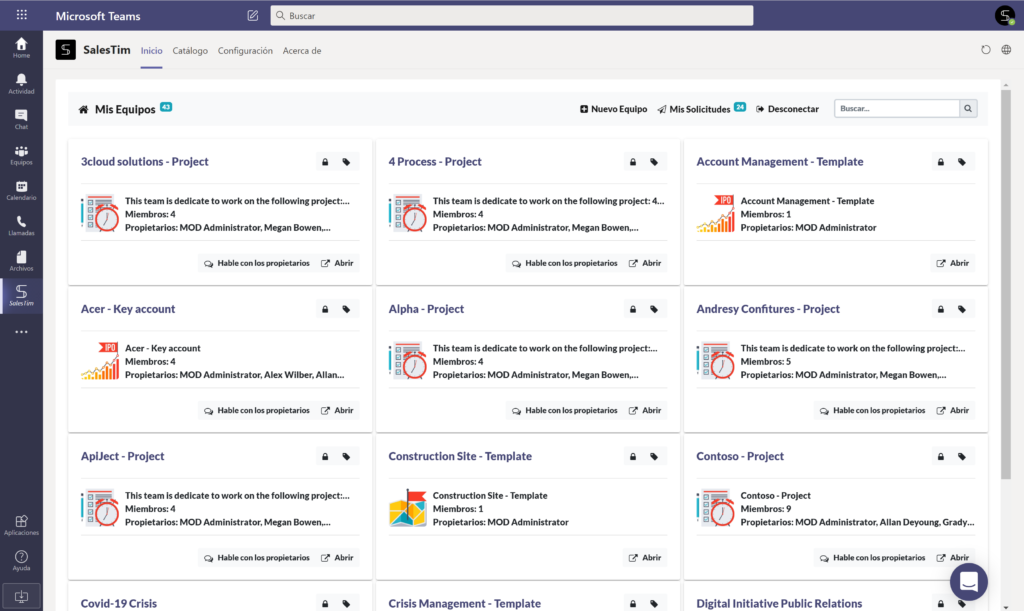Image resolution: width=1024 pixels, height=611 pixels.
Task: Open the app launcher waffle icon
Action: 22,14
